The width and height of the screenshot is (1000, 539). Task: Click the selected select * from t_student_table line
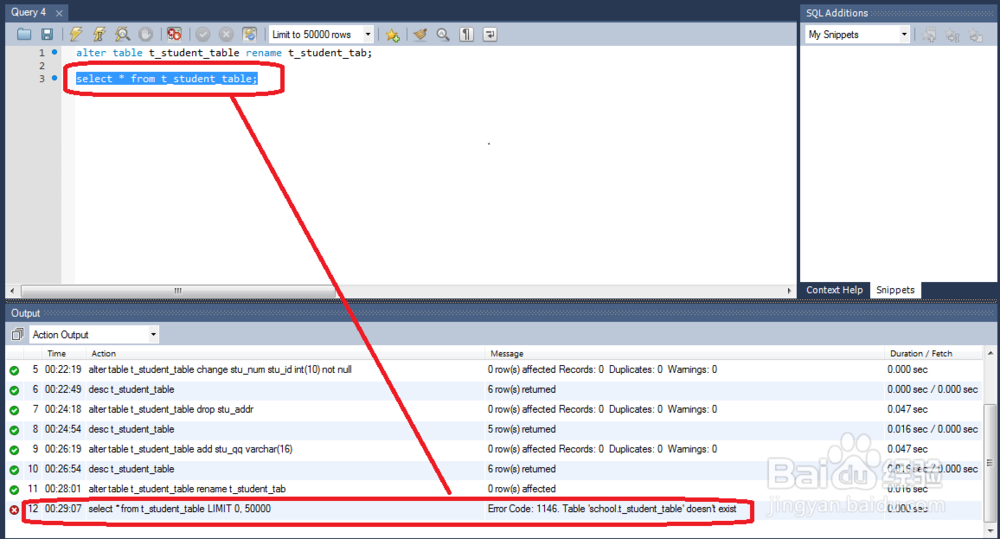coord(166,78)
